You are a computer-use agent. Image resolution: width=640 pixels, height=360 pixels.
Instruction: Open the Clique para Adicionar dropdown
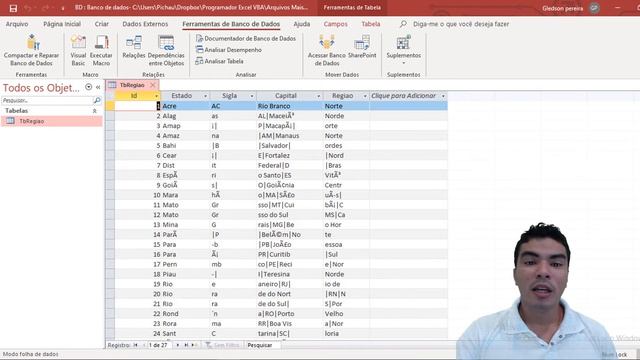(x=443, y=96)
